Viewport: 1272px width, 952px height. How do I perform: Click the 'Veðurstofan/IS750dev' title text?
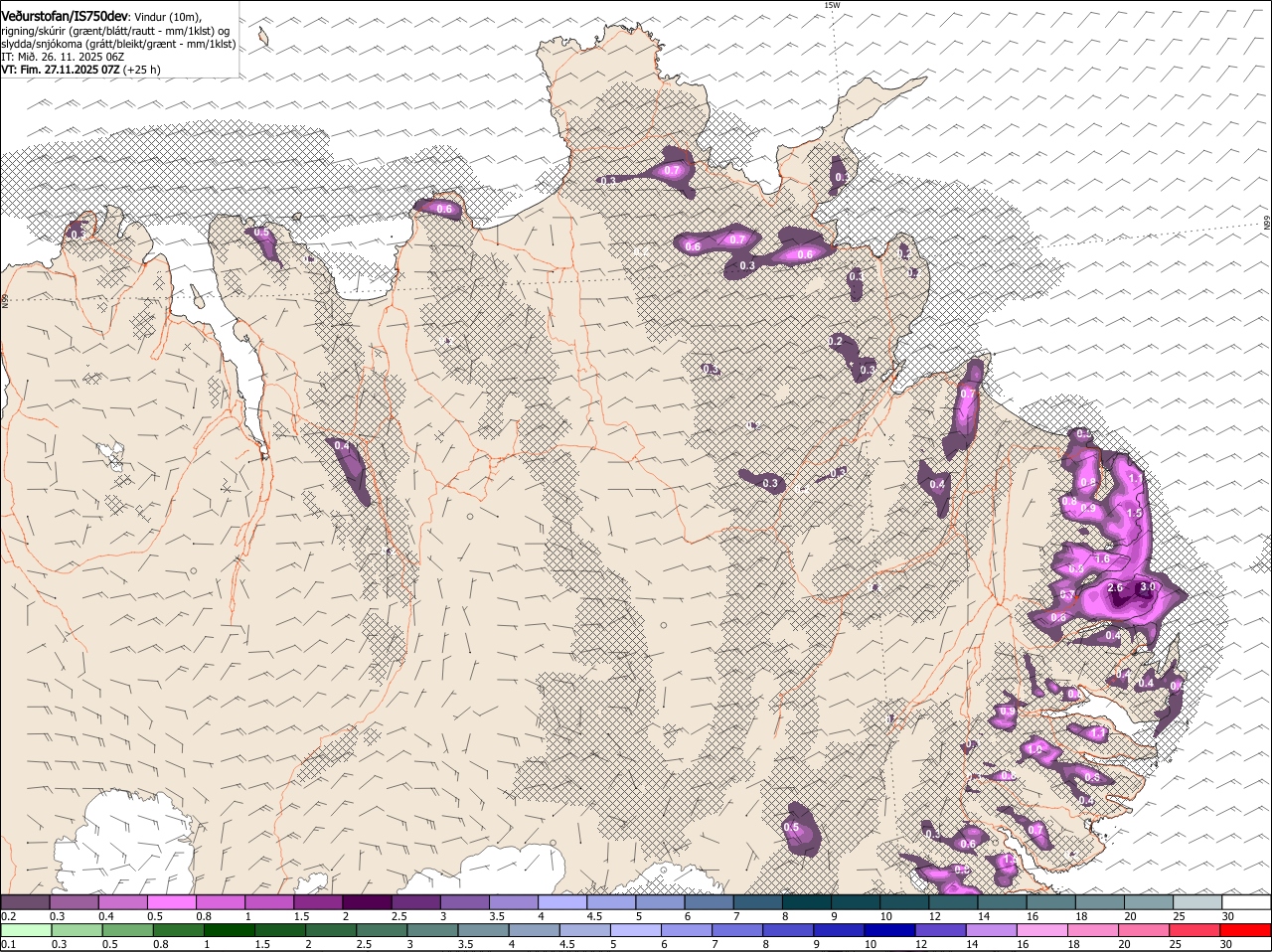(x=65, y=17)
